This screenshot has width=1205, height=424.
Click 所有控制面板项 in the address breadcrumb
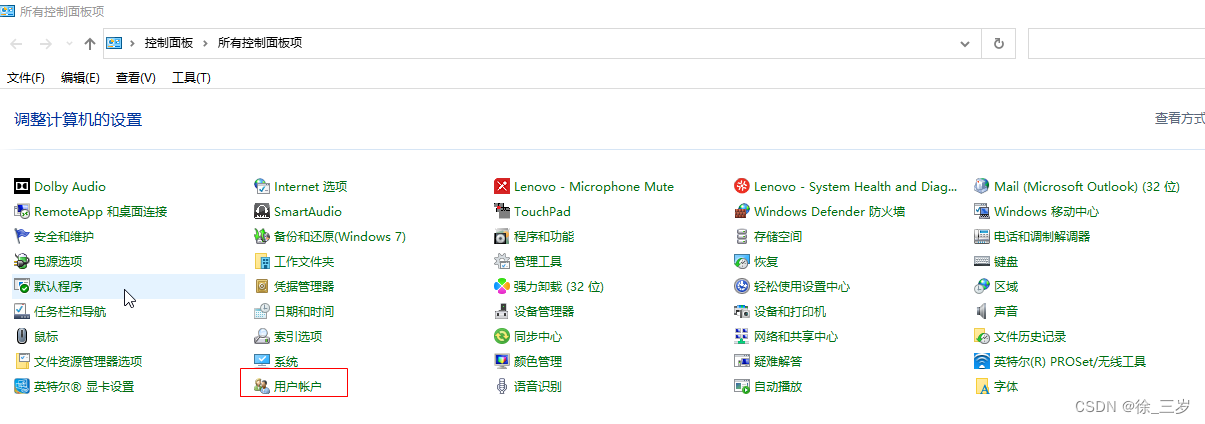[260, 43]
